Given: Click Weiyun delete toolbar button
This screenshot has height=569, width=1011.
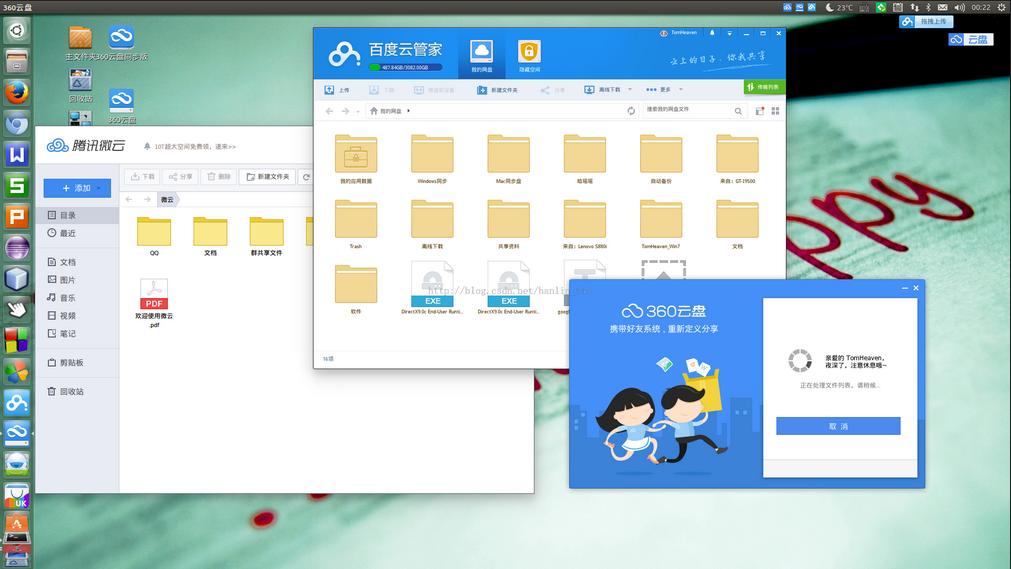Looking at the screenshot, I should (x=219, y=177).
